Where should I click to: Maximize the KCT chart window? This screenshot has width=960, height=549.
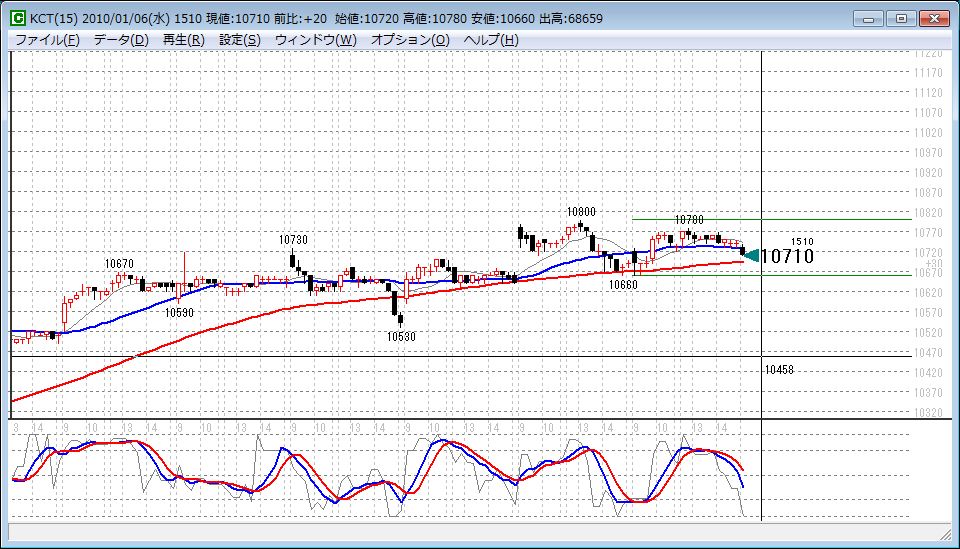tap(901, 18)
